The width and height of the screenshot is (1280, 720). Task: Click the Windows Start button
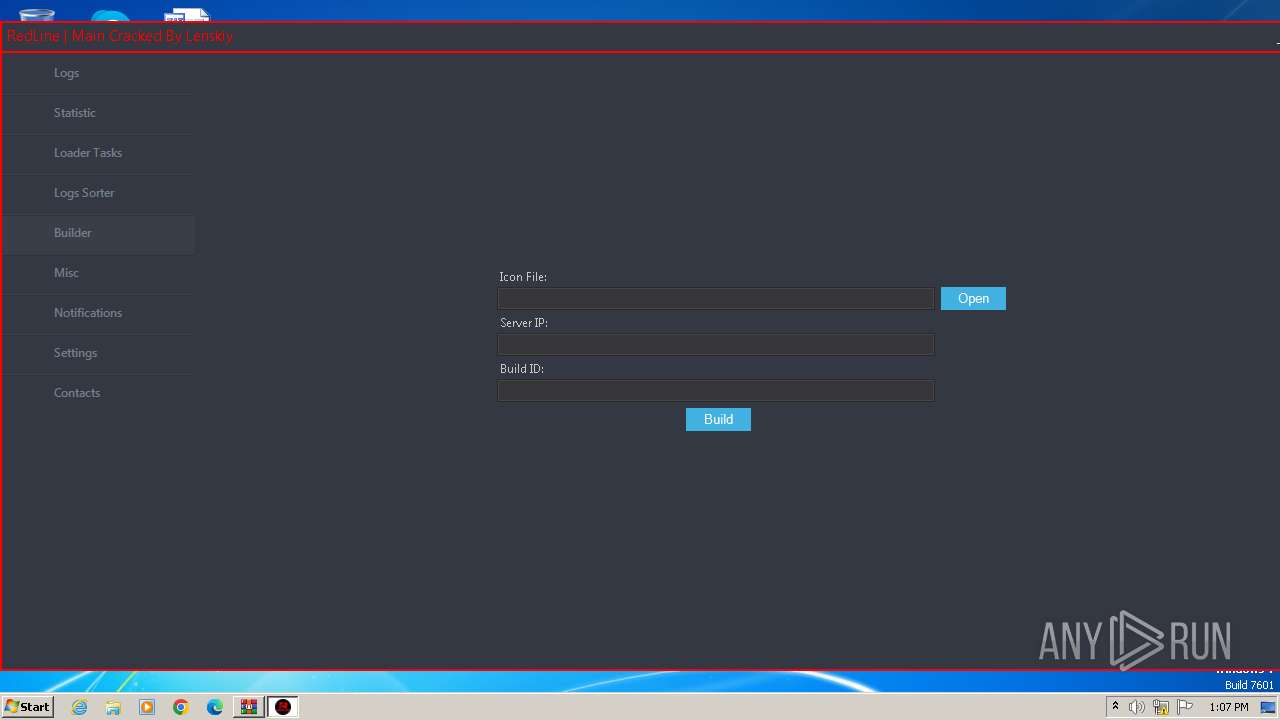click(x=27, y=706)
